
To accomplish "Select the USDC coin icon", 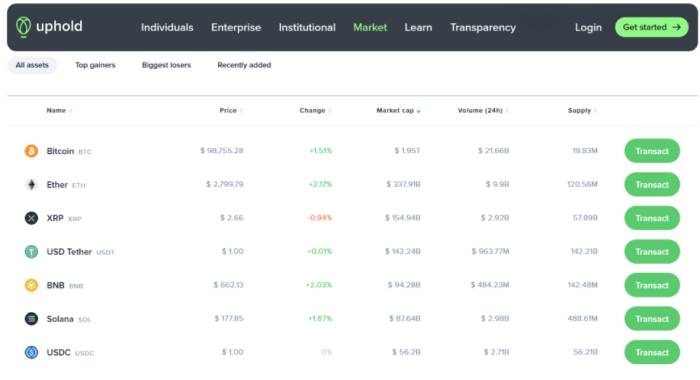I will pos(31,352).
